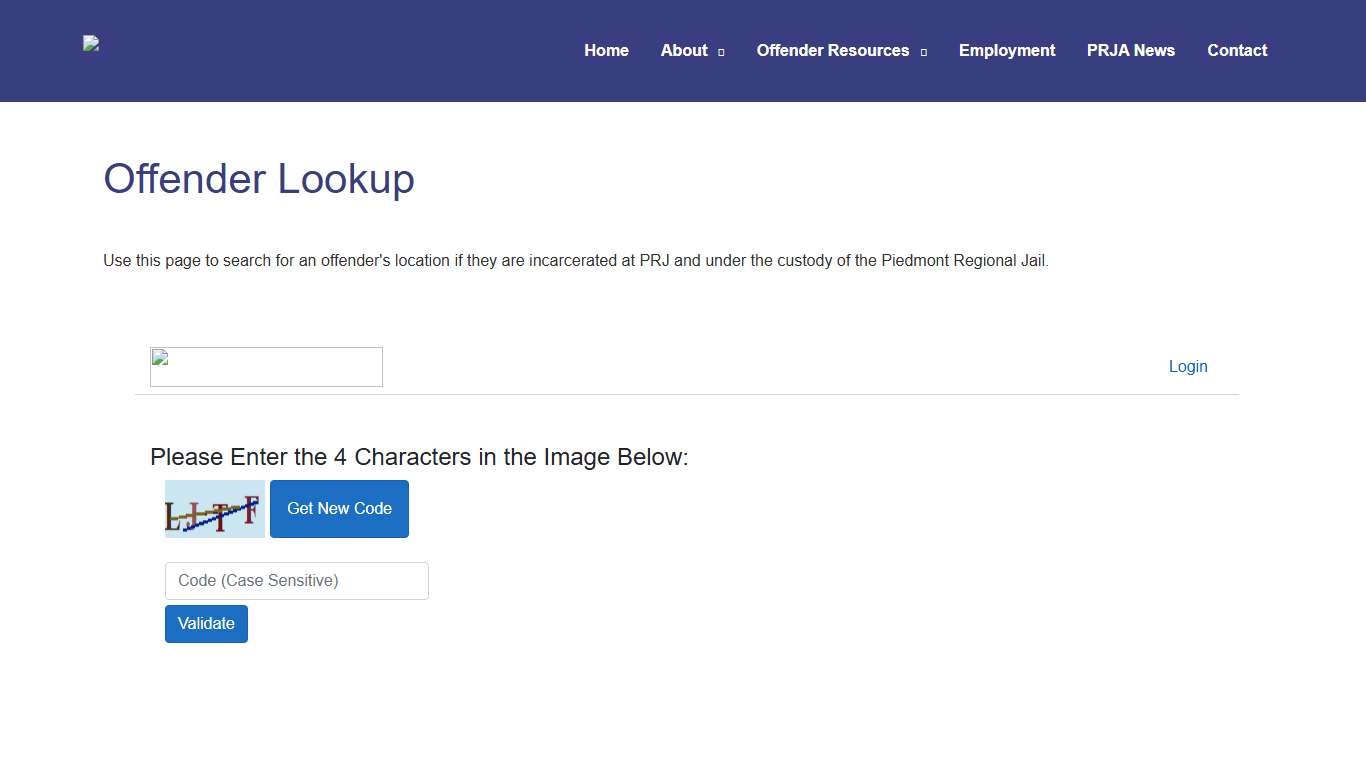Click the Login link
1366x768 pixels.
click(1188, 366)
